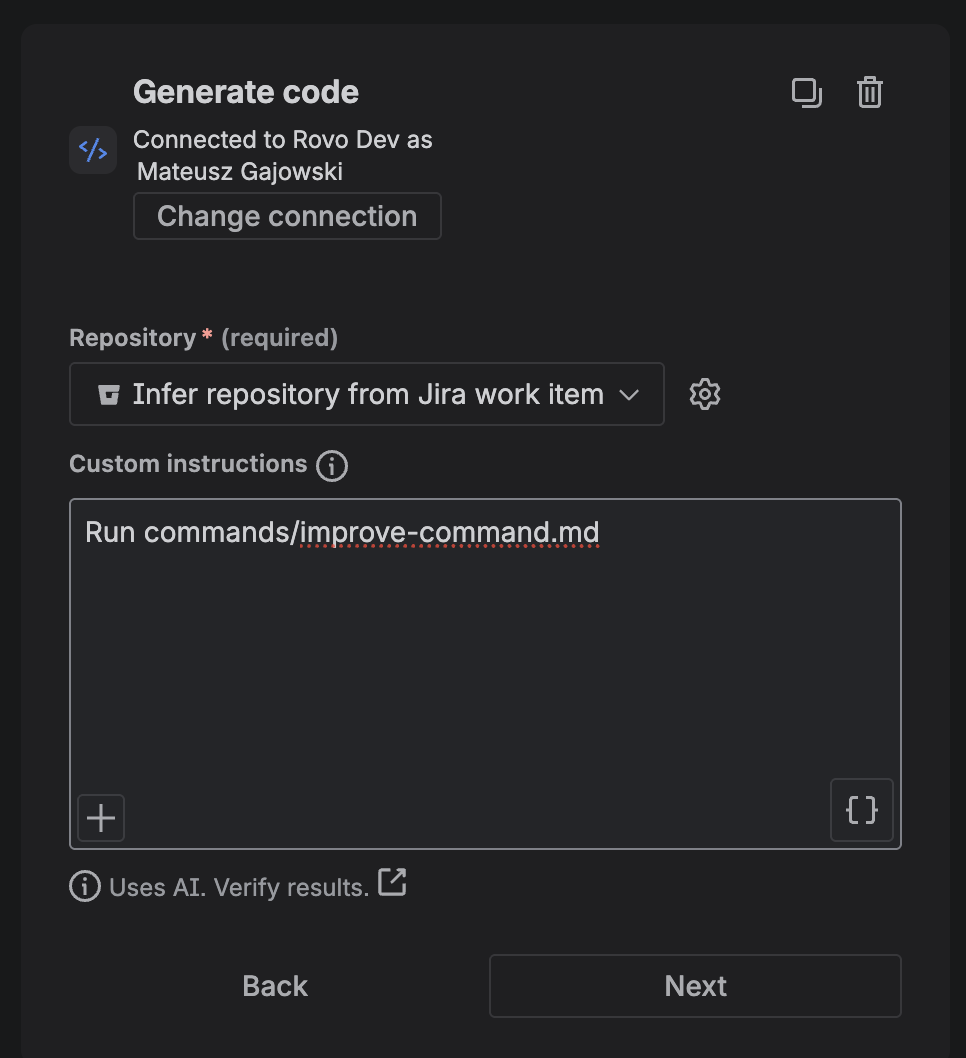Viewport: 966px width, 1058px height.
Task: Delete the Generate code step
Action: point(870,92)
